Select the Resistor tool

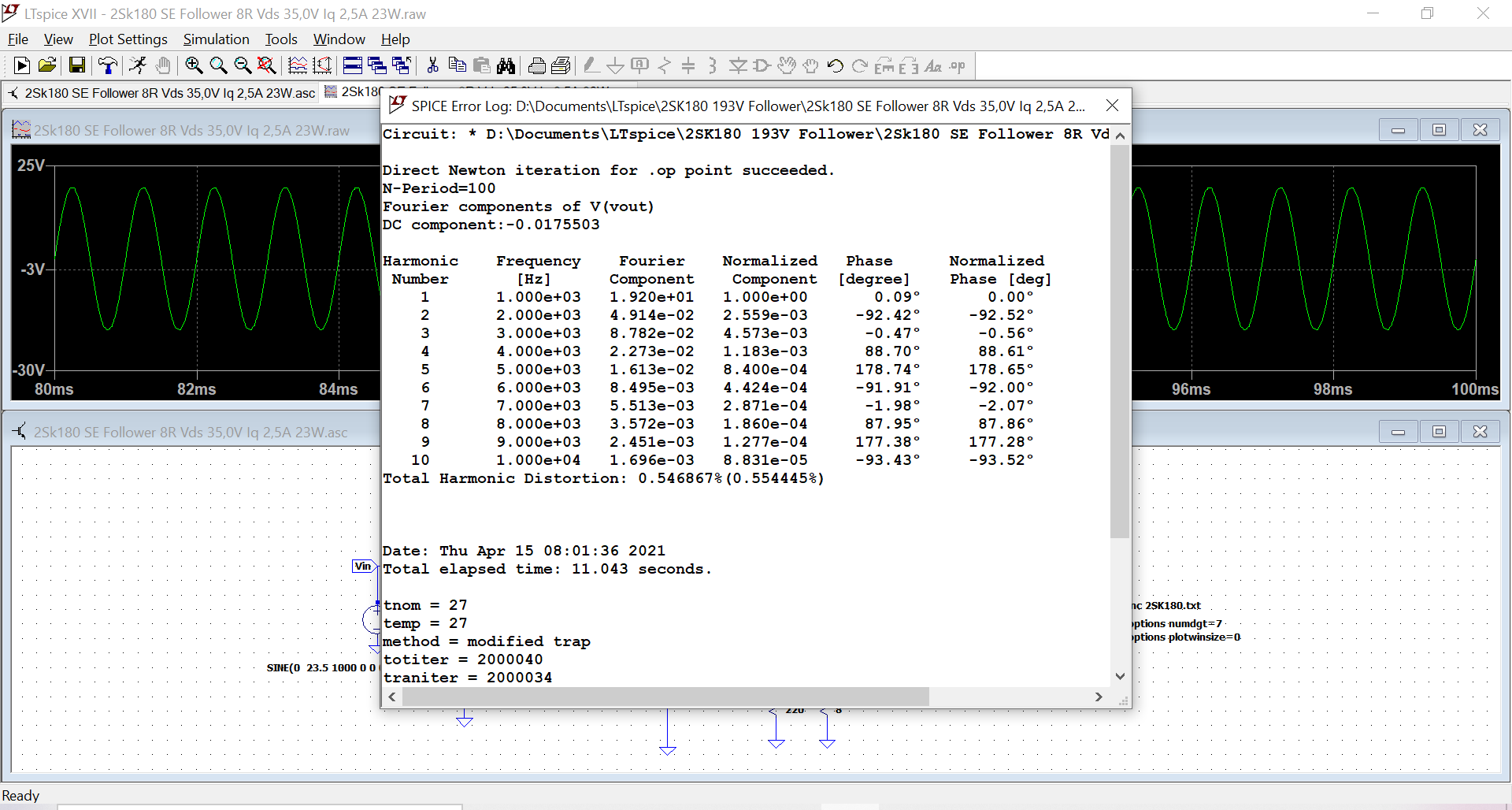pos(665,66)
